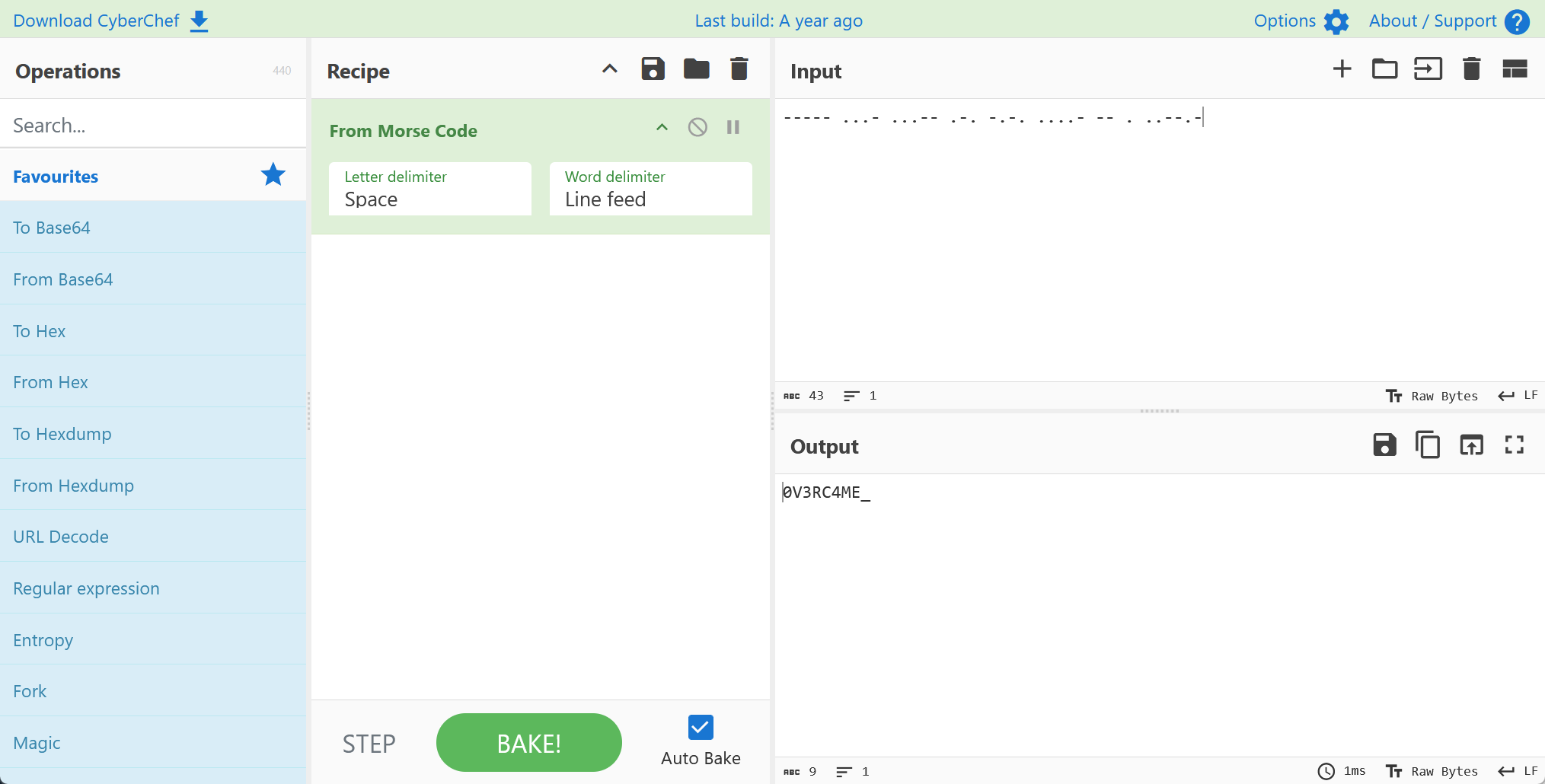Open the Letter delimiter dropdown
The image size is (1545, 784).
point(430,190)
